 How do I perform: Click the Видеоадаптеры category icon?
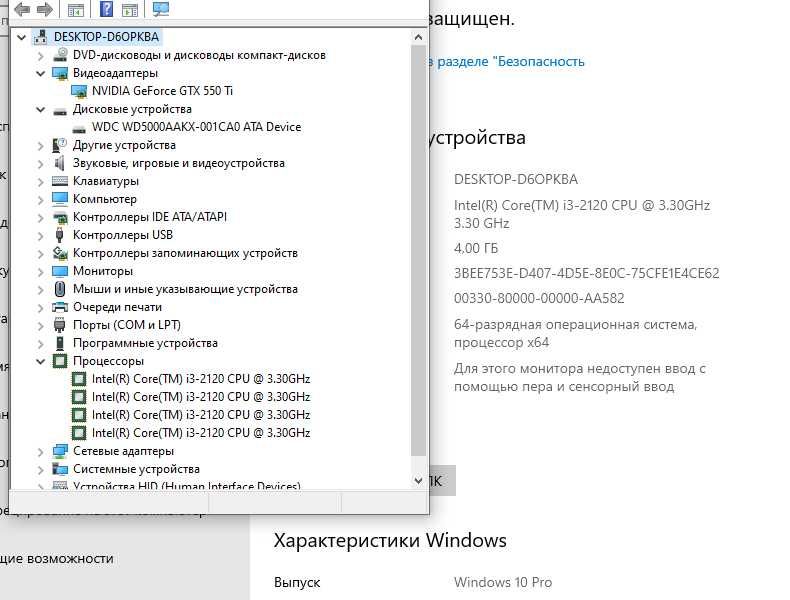coord(60,73)
